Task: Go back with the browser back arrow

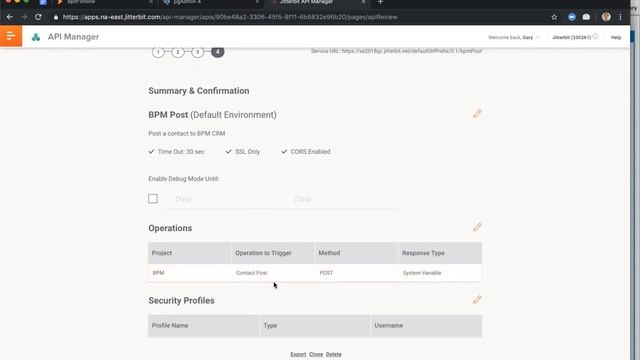Action: pos(10,17)
